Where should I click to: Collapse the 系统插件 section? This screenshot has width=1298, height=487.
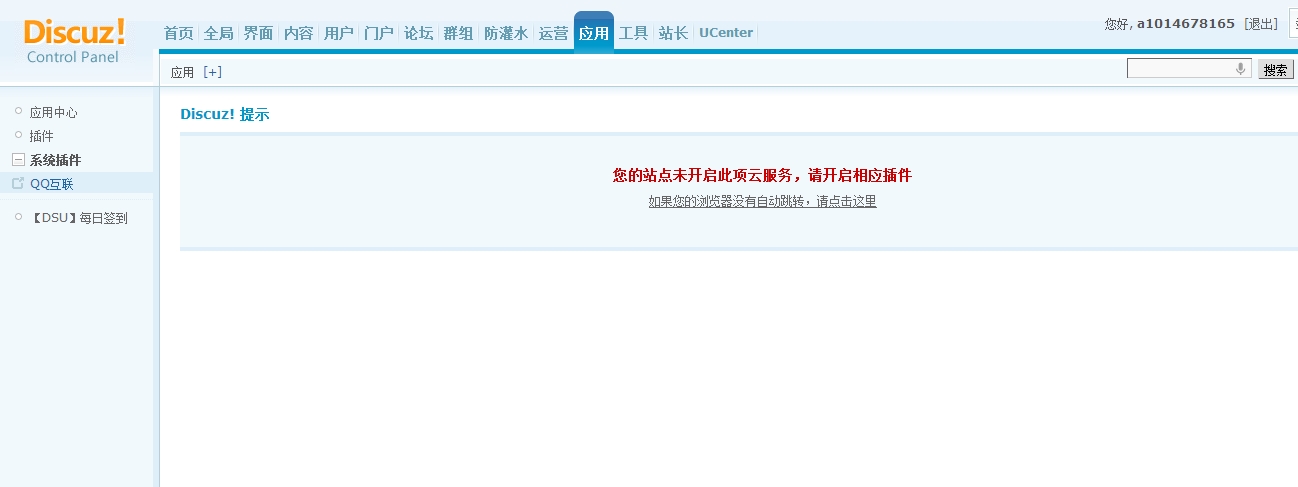tap(18, 160)
